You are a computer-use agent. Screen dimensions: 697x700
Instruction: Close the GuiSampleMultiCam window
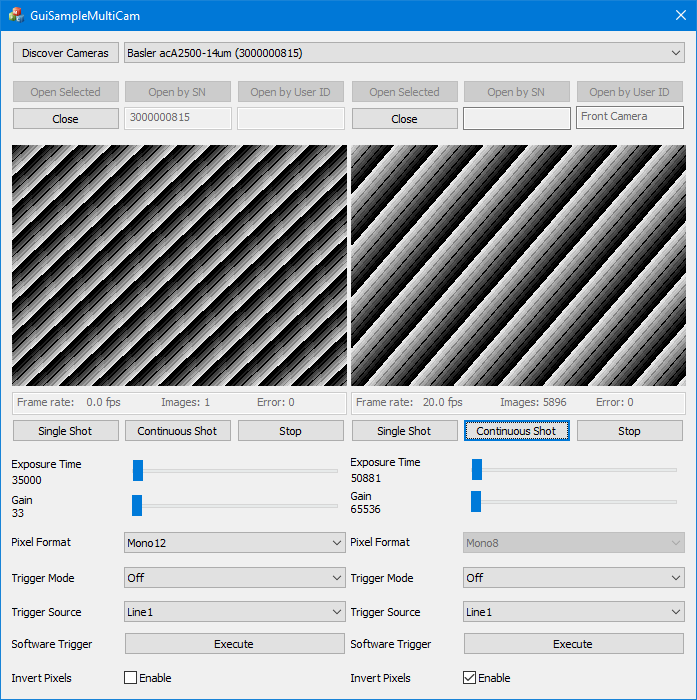[680, 16]
